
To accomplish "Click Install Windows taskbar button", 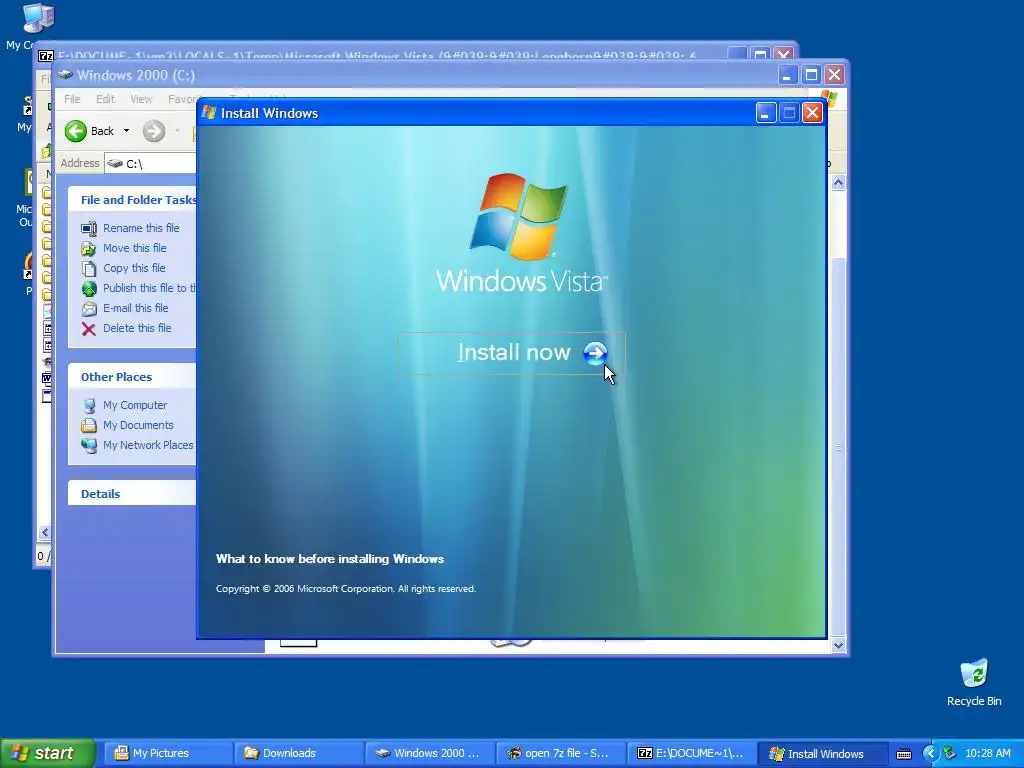I will tap(823, 754).
